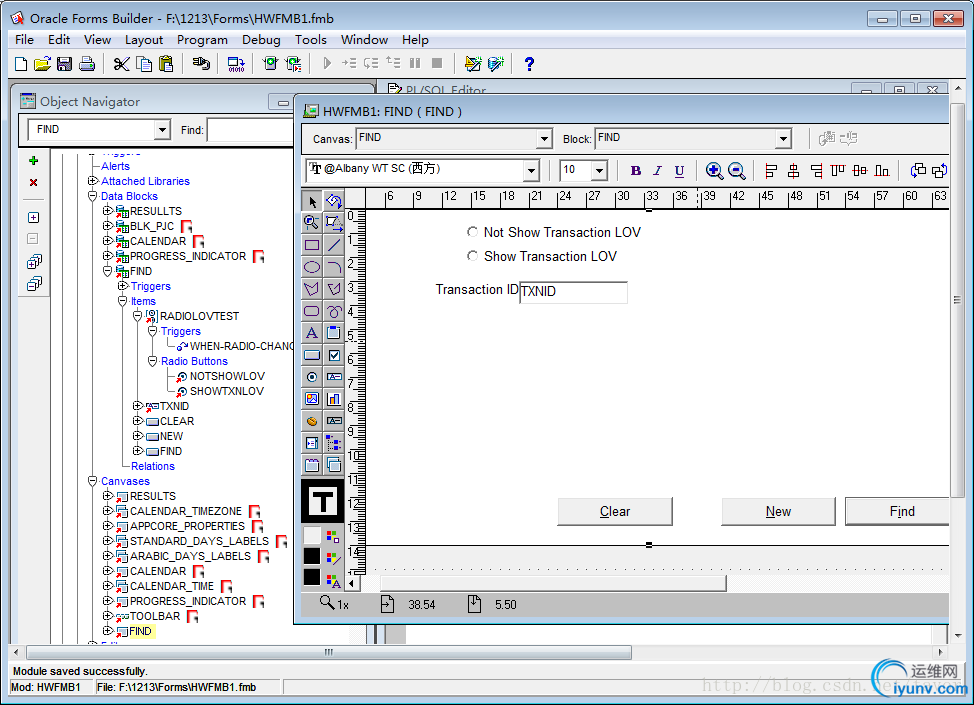This screenshot has width=974, height=705.
Task: Toggle italic text formatting
Action: [657, 171]
